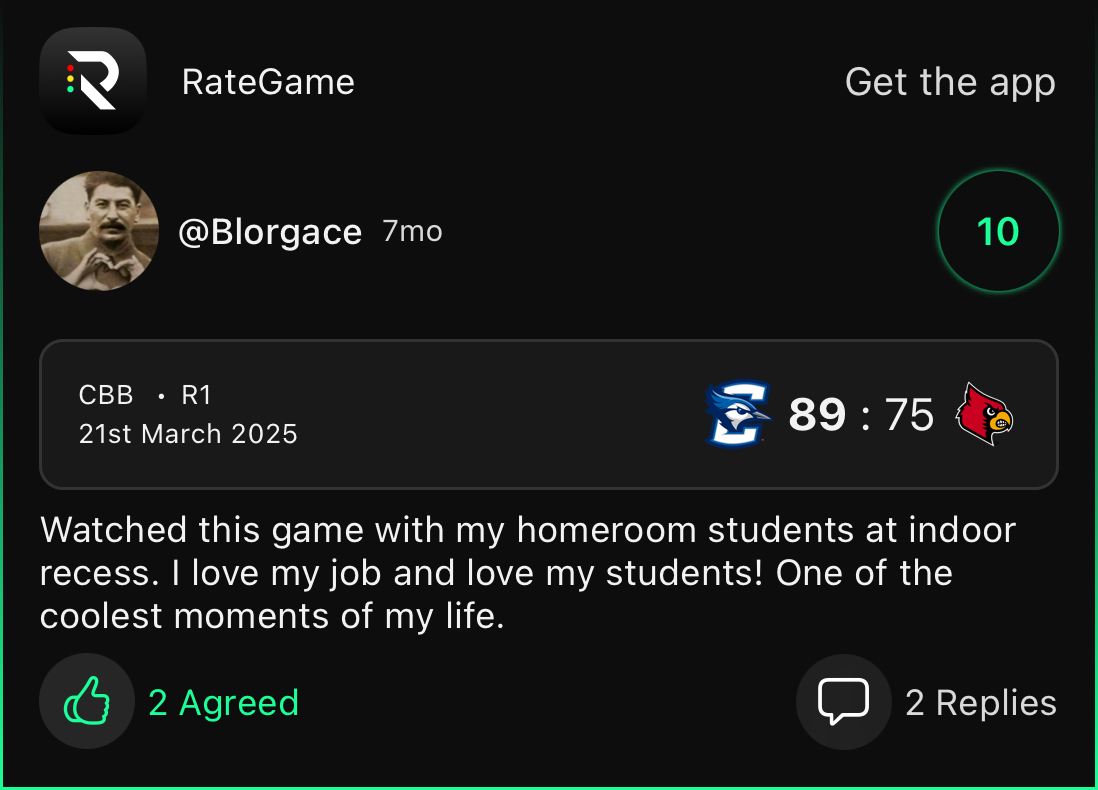
Task: Click the RateGame brand name text
Action: click(x=268, y=82)
